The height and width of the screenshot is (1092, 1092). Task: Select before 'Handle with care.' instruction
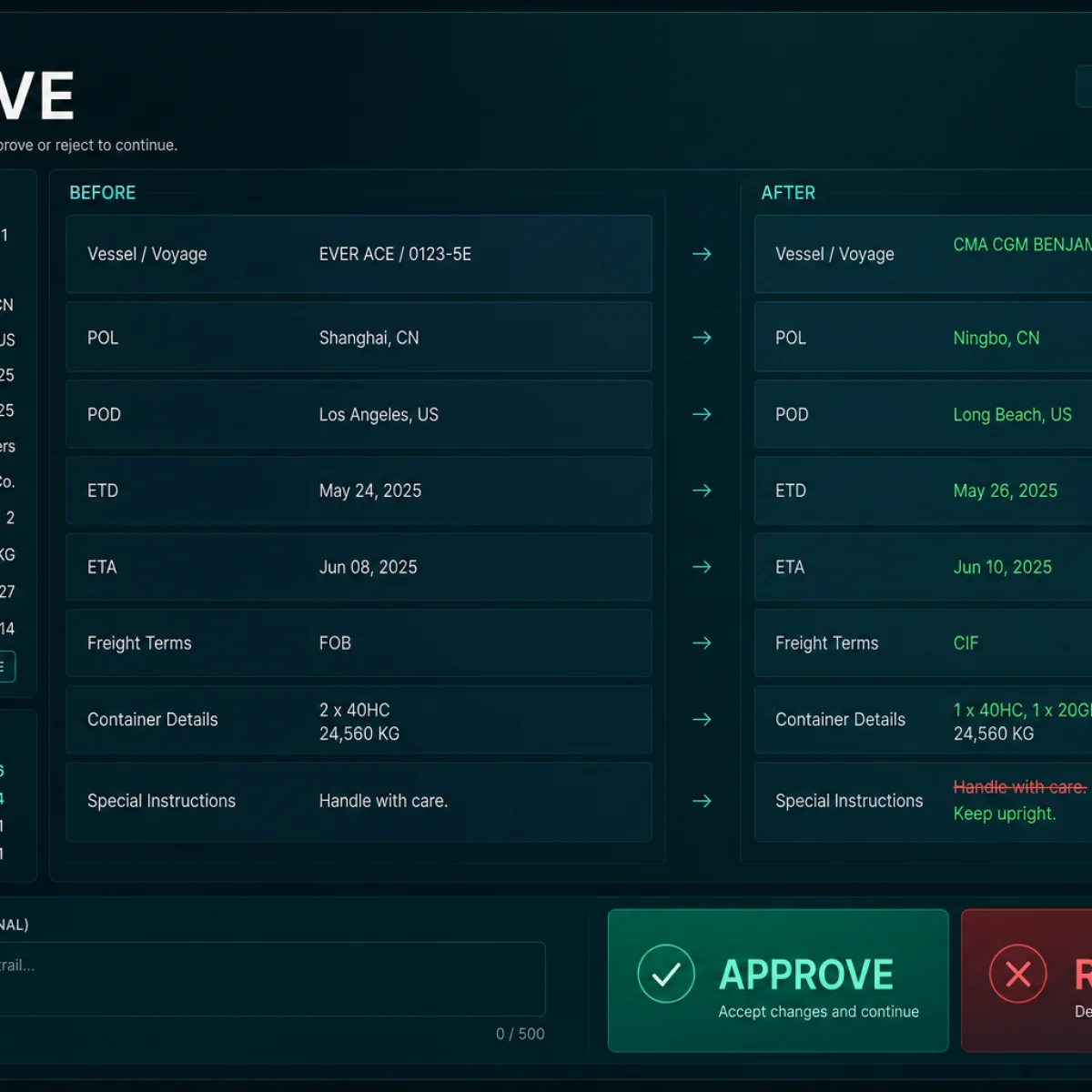383,801
